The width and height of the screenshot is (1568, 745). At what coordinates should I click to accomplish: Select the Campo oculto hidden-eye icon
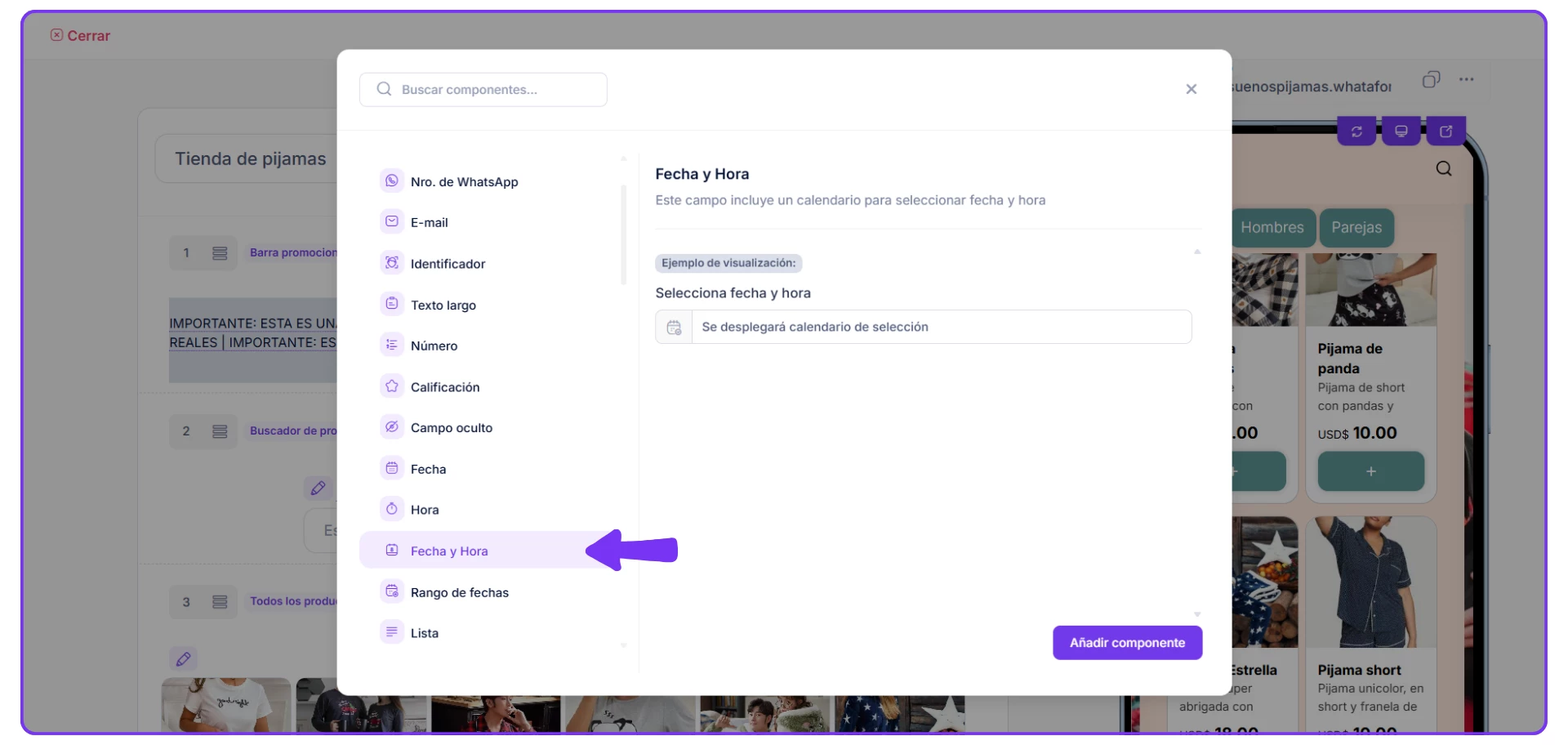click(x=392, y=427)
